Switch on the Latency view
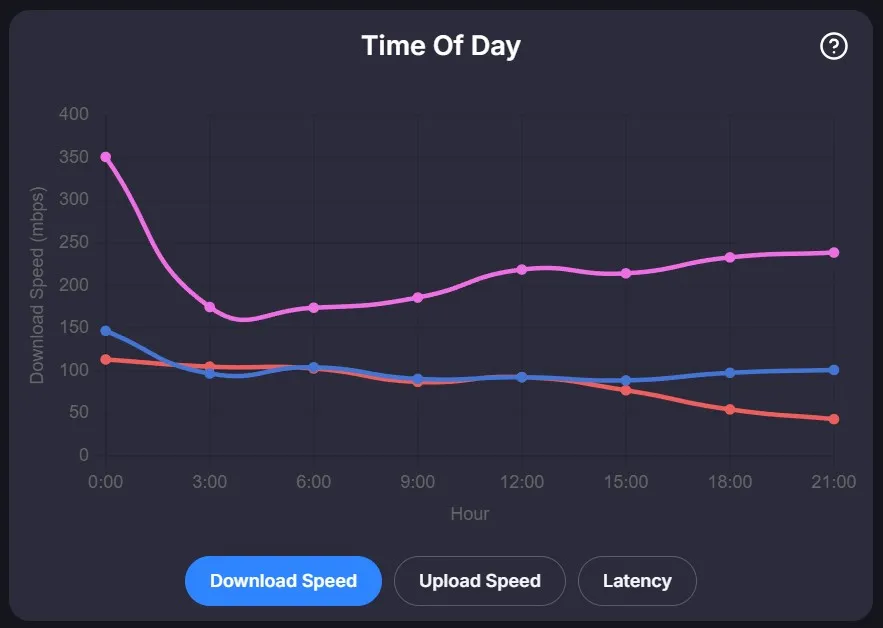This screenshot has width=883, height=628. [x=637, y=581]
